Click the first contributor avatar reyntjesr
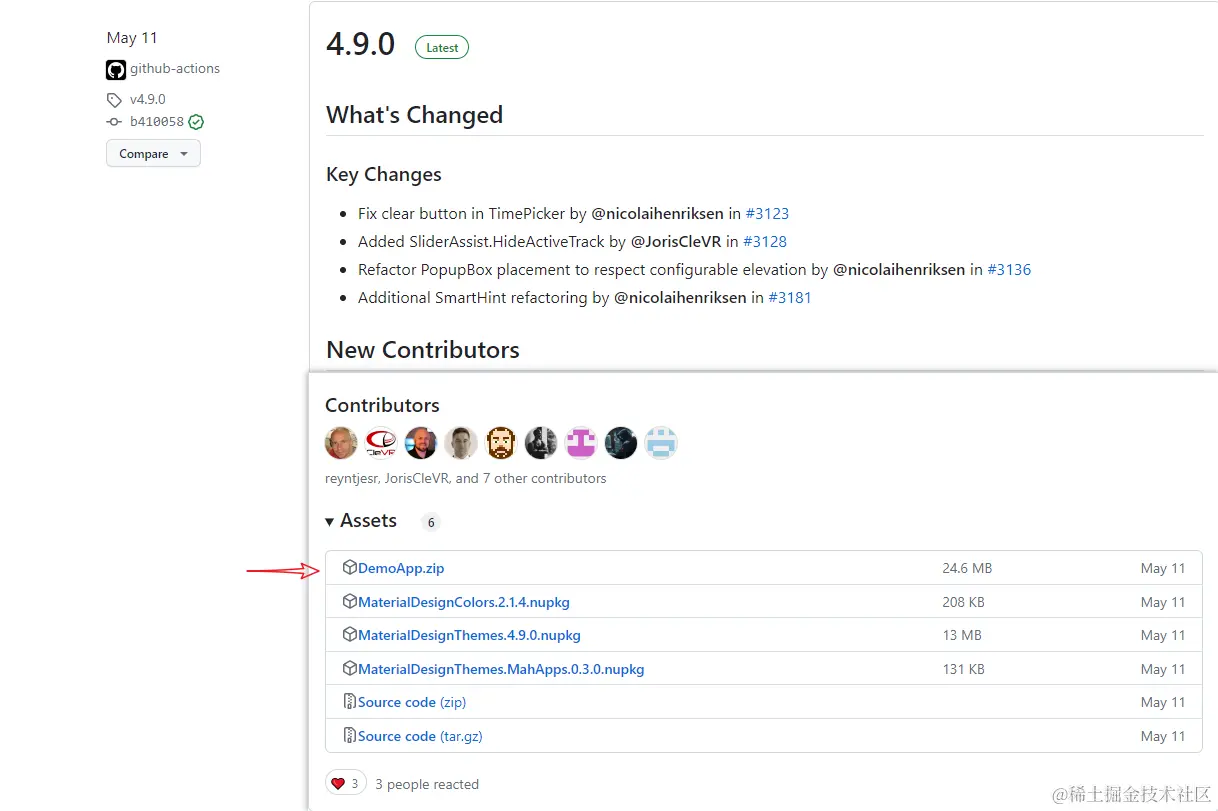1218x811 pixels. pyautogui.click(x=341, y=443)
